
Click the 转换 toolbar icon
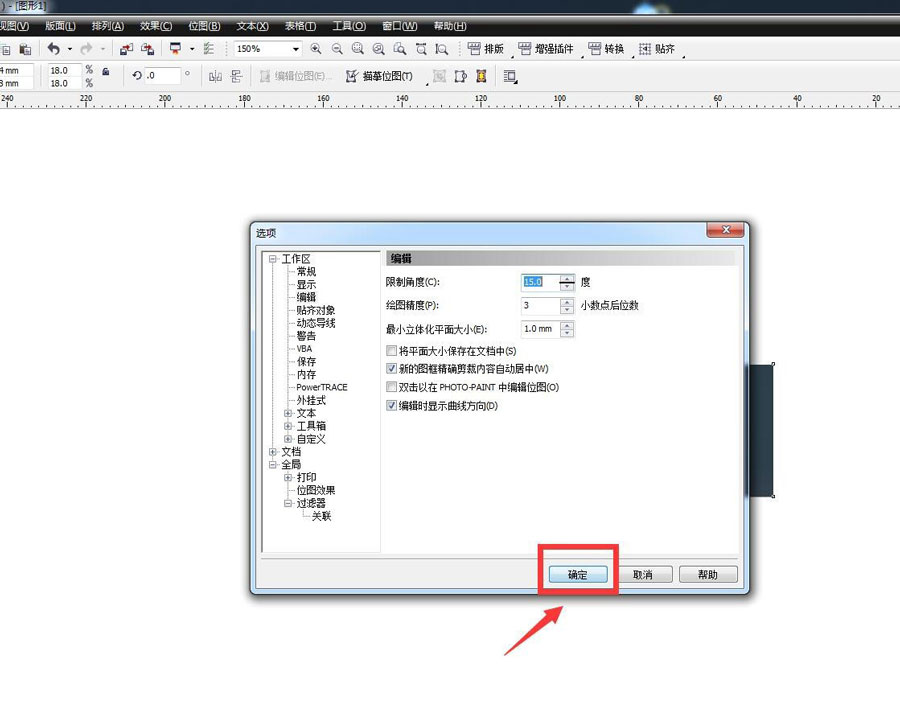(606, 48)
